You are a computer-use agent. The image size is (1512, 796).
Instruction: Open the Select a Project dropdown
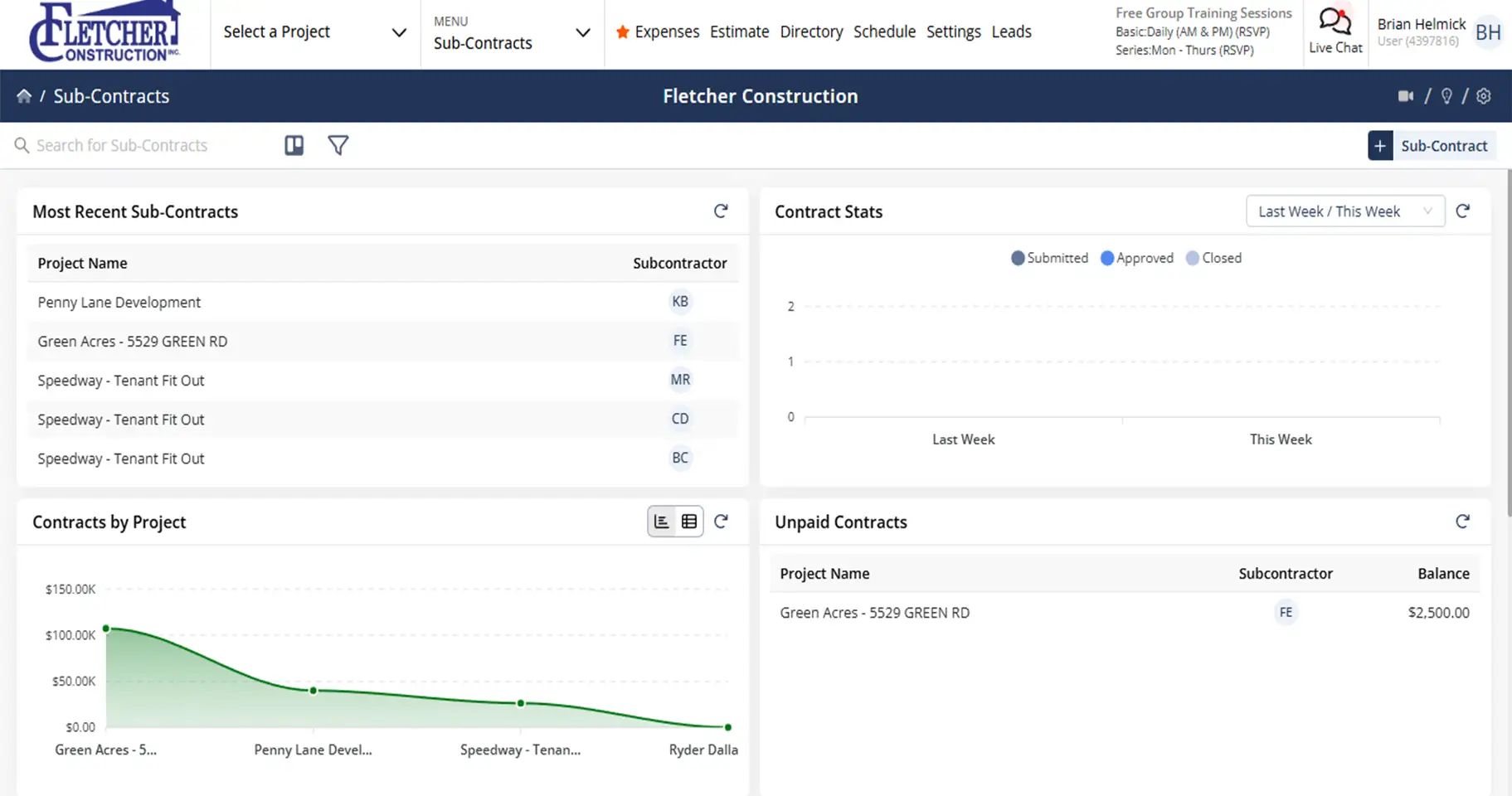315,32
